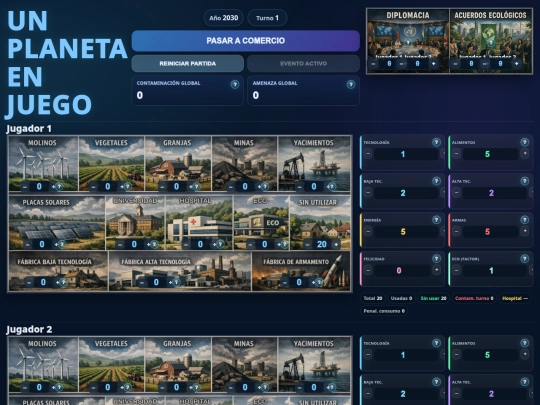Decrease Jugador 1 Yacimientos count
The width and height of the screenshot is (540, 405).
coord(299,187)
